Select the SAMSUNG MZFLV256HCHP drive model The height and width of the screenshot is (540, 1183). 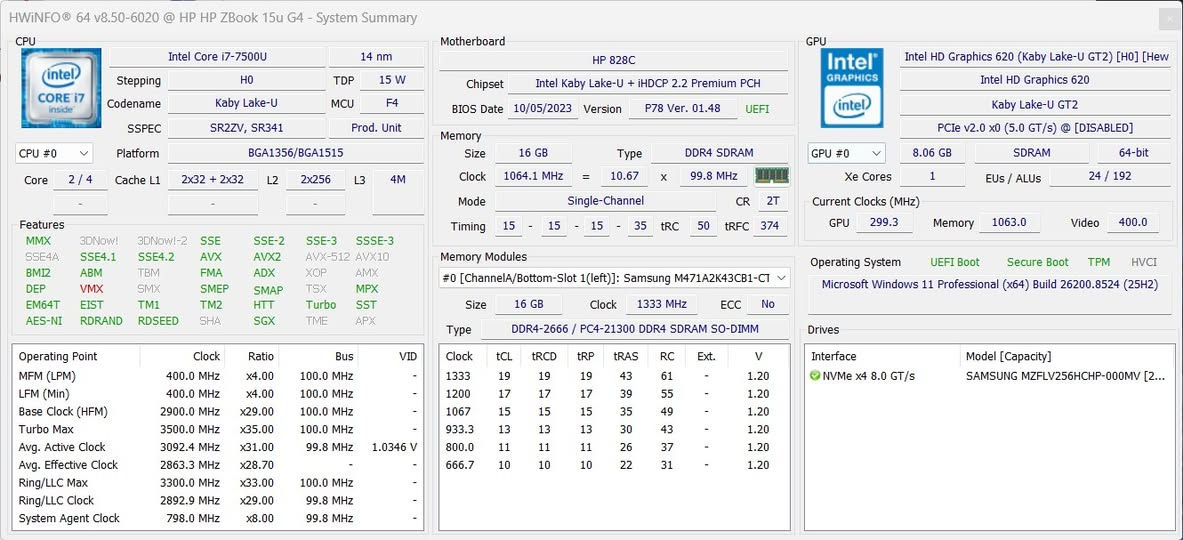coord(1065,376)
